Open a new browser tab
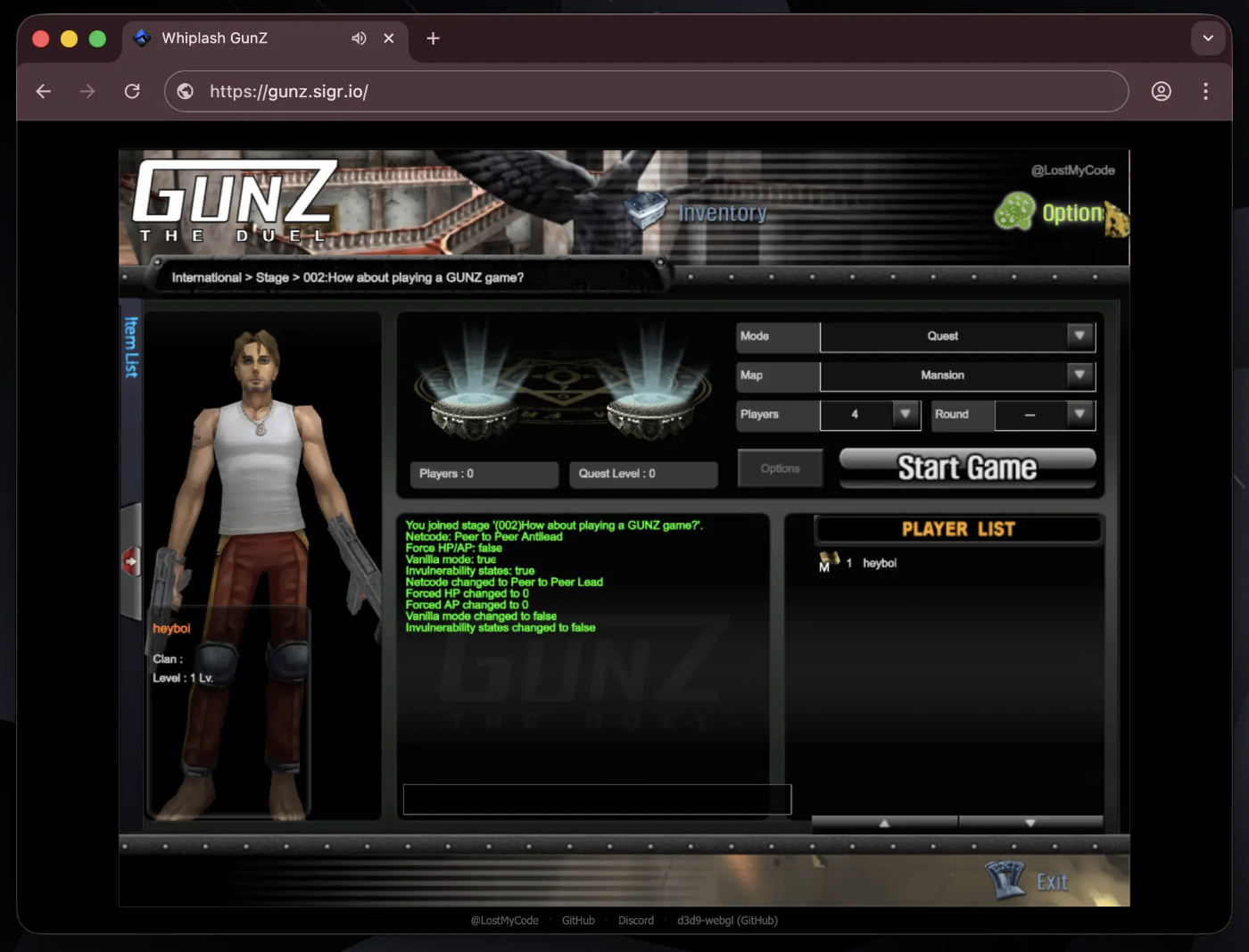 (x=433, y=38)
